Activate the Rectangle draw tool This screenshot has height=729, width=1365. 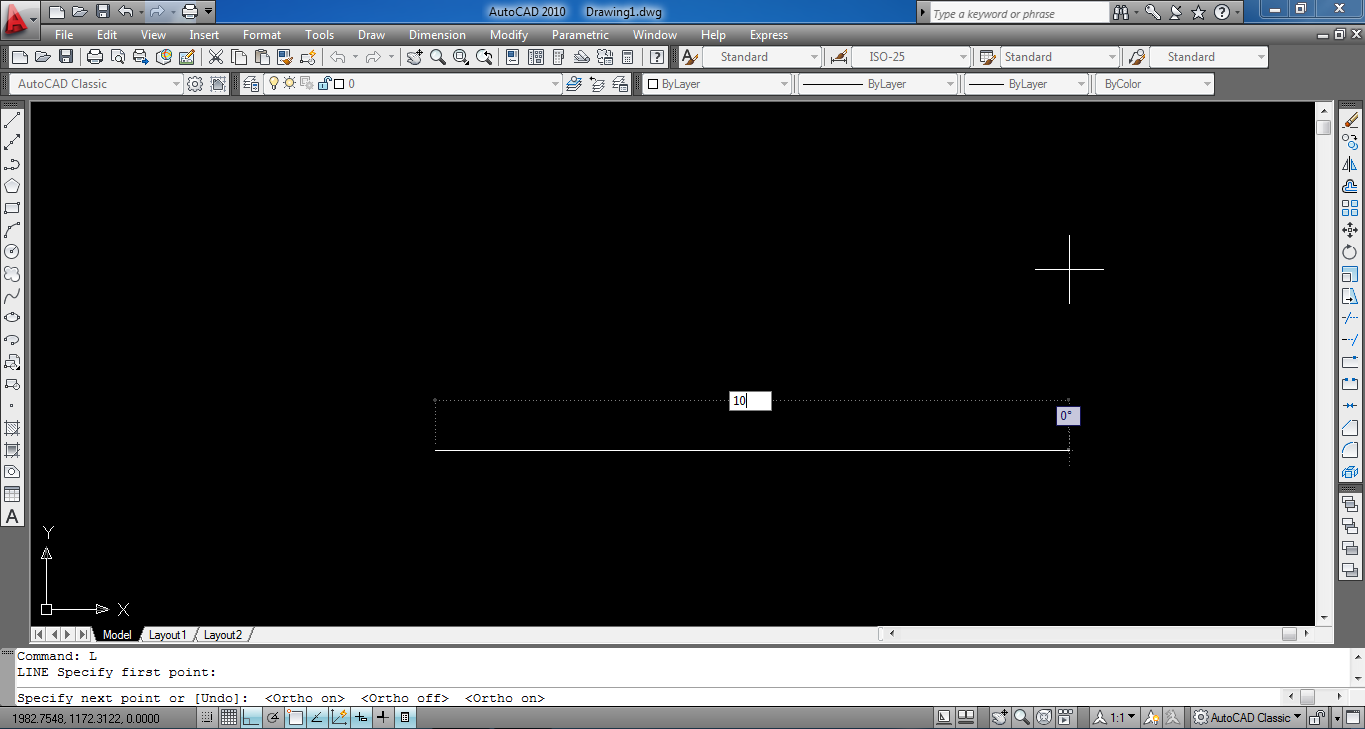click(x=13, y=209)
